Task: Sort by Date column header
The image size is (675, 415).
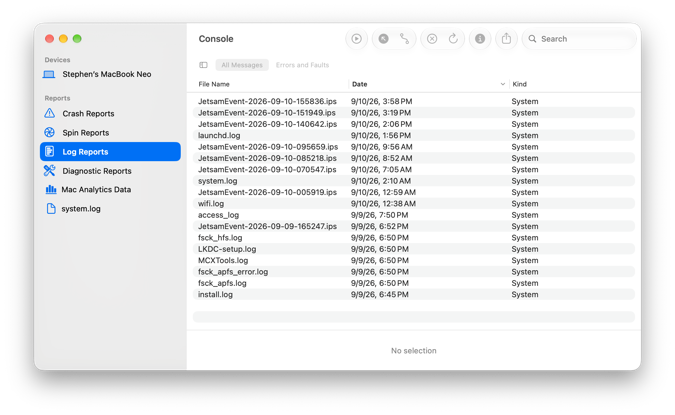Action: pos(359,84)
